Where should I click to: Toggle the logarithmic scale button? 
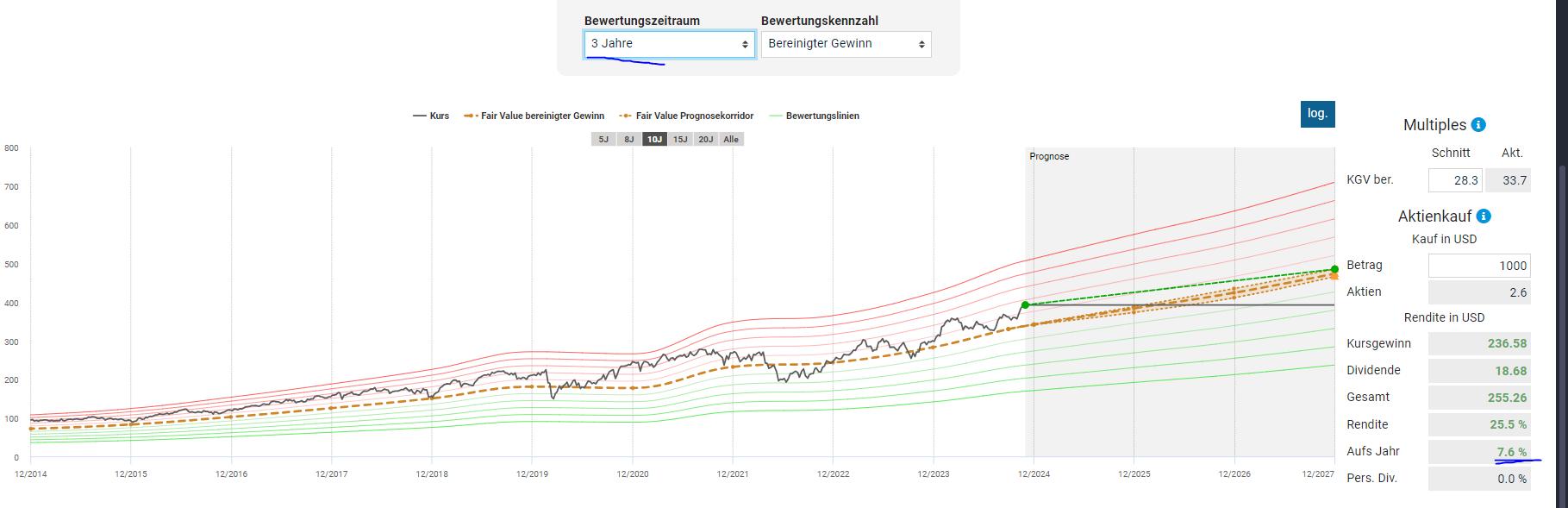(1317, 114)
